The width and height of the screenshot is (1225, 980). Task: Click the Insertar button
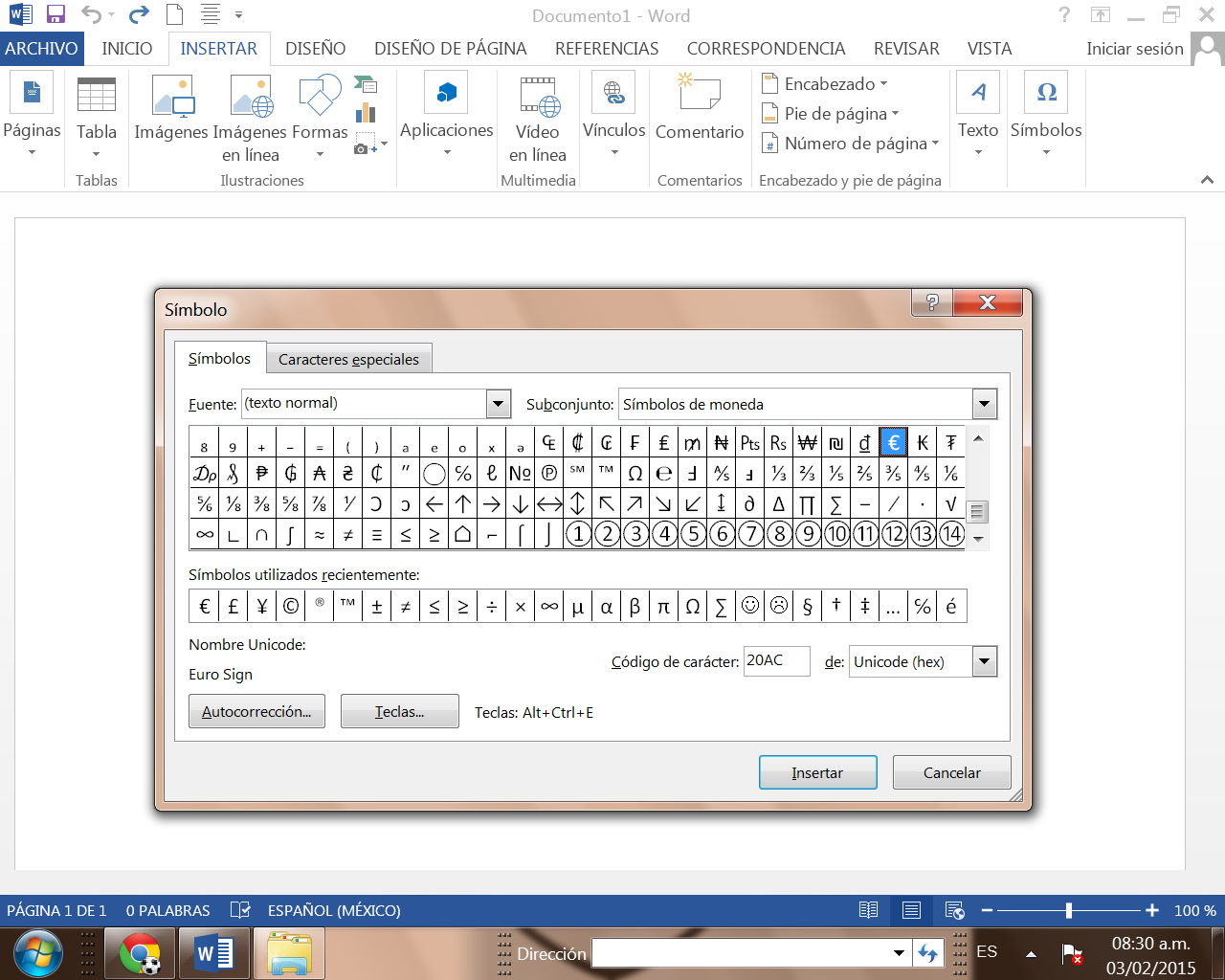pyautogui.click(x=817, y=772)
